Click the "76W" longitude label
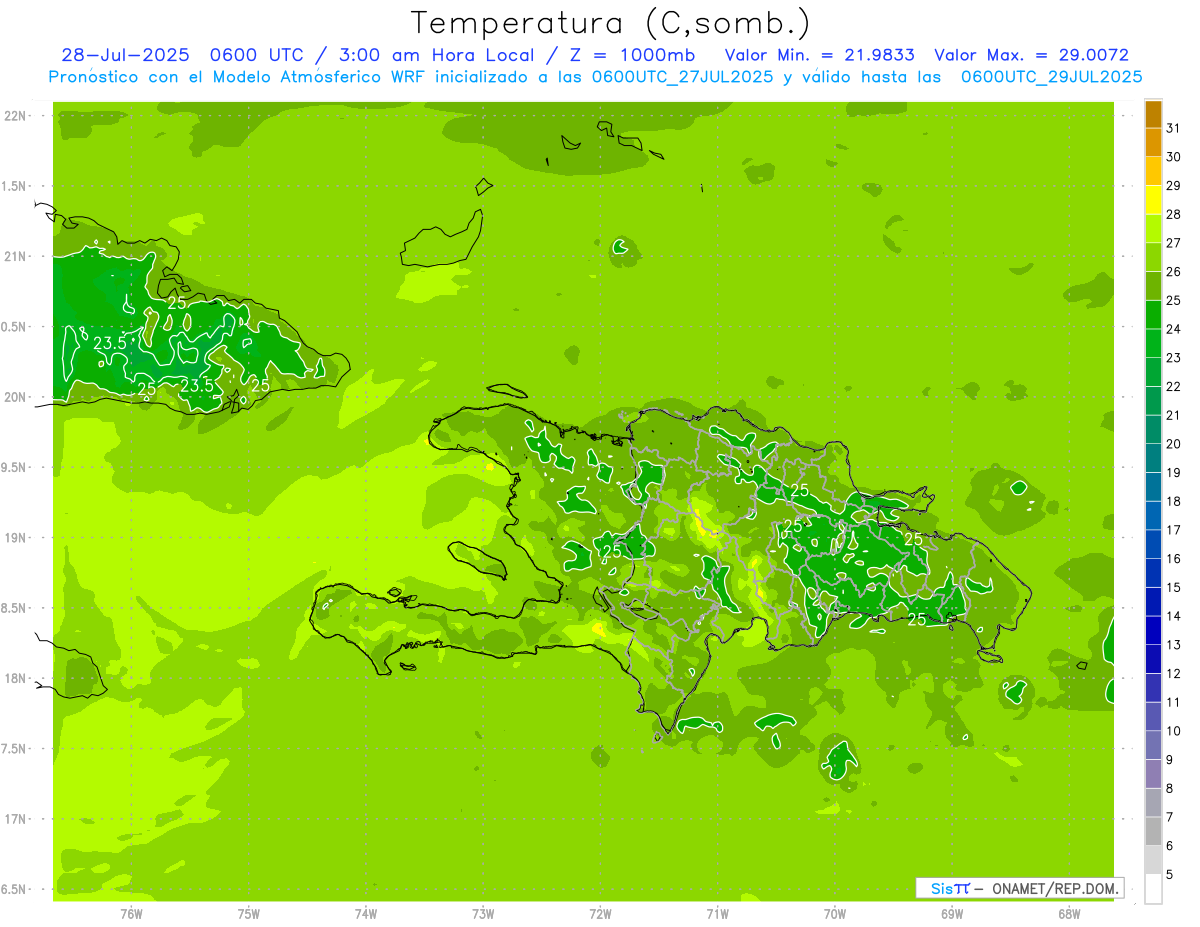Viewport: 1200px width, 927px height. click(131, 914)
